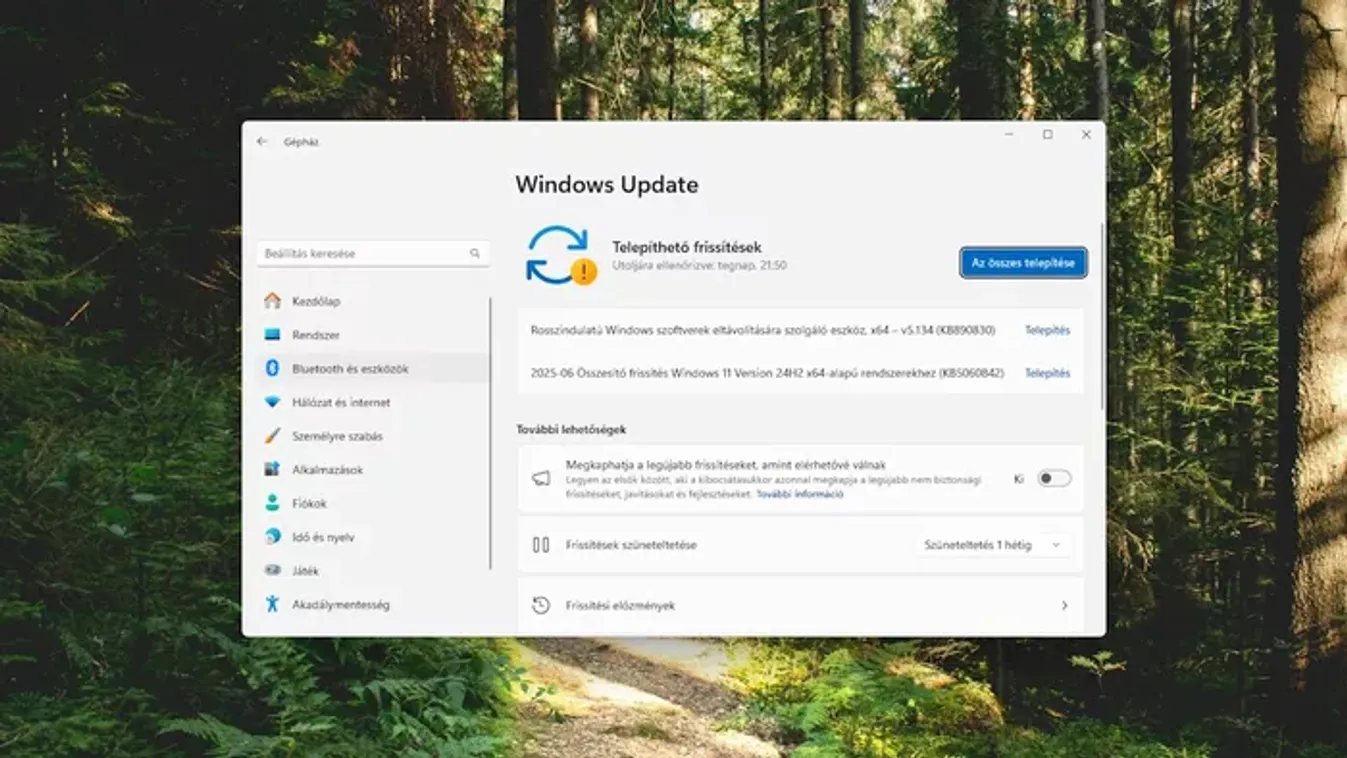This screenshot has height=758, width=1347.
Task: Go to Hálózat és internet settings
Action: pos(373,402)
